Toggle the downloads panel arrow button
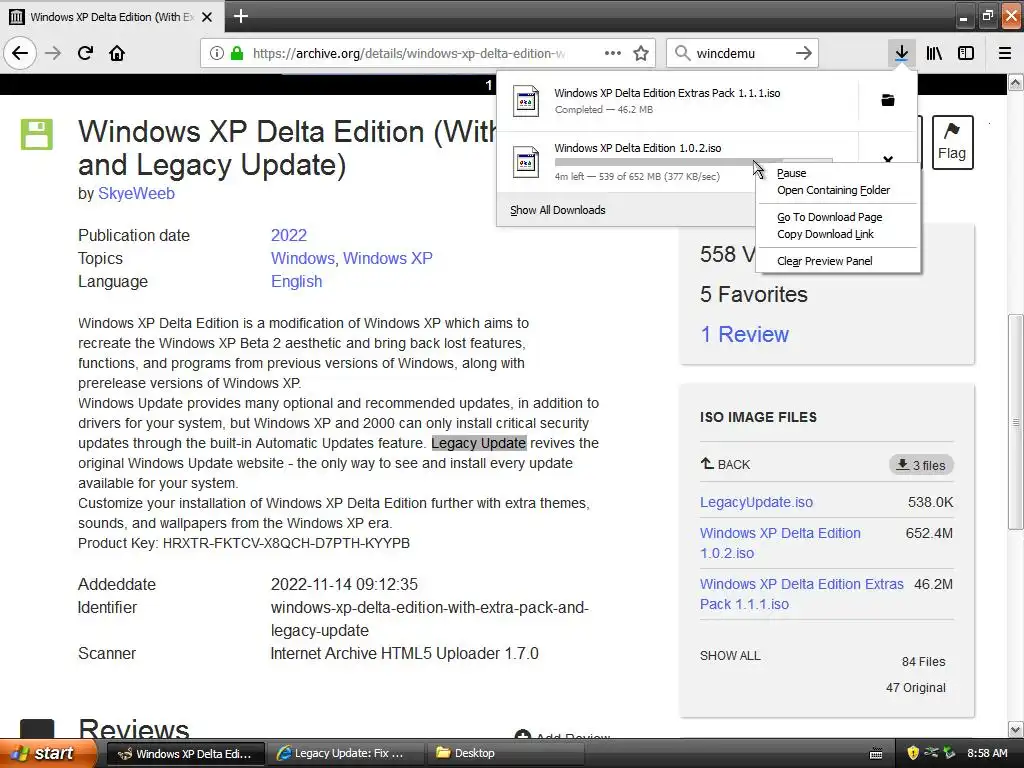This screenshot has height=768, width=1024. click(901, 53)
